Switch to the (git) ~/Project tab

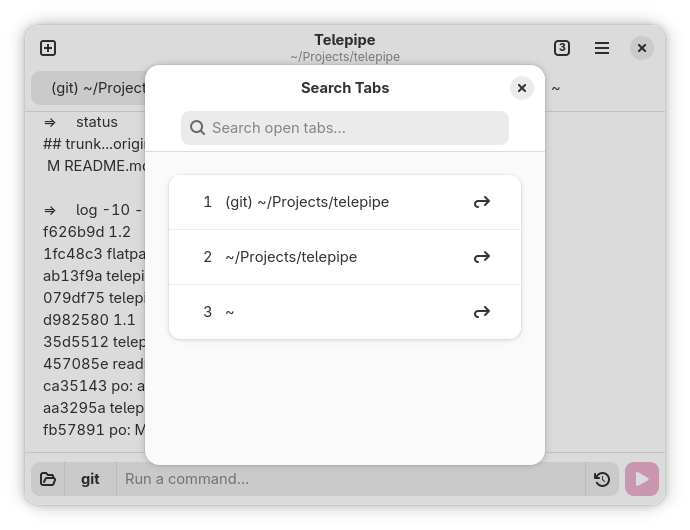click(88, 88)
